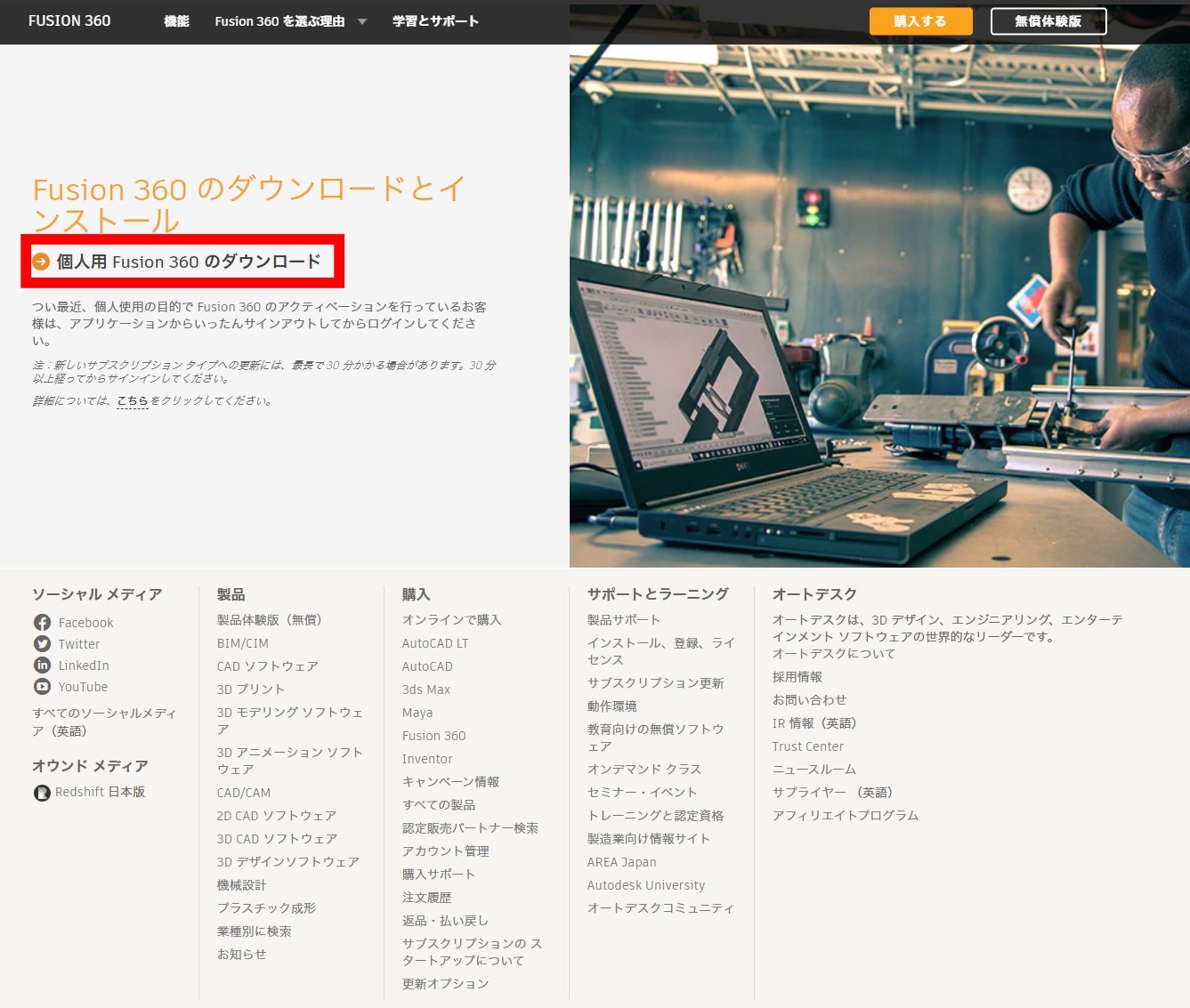The image size is (1190, 1008).
Task: Open the CAD/CAM link
Action: point(244,793)
